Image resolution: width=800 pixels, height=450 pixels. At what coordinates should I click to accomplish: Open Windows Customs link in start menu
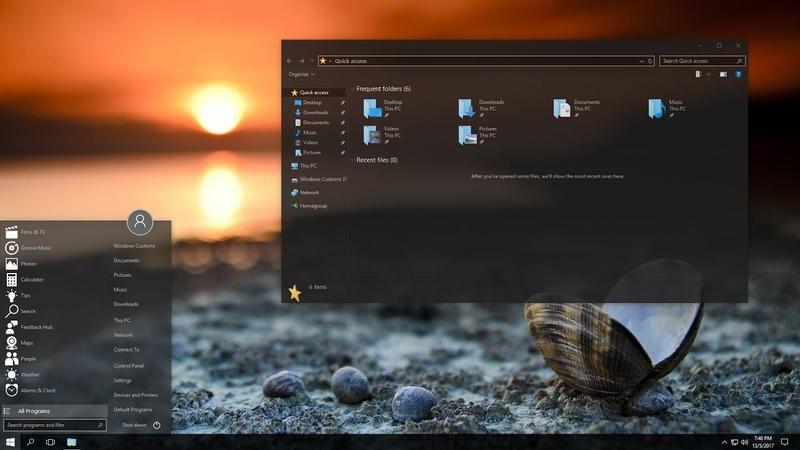[134, 246]
